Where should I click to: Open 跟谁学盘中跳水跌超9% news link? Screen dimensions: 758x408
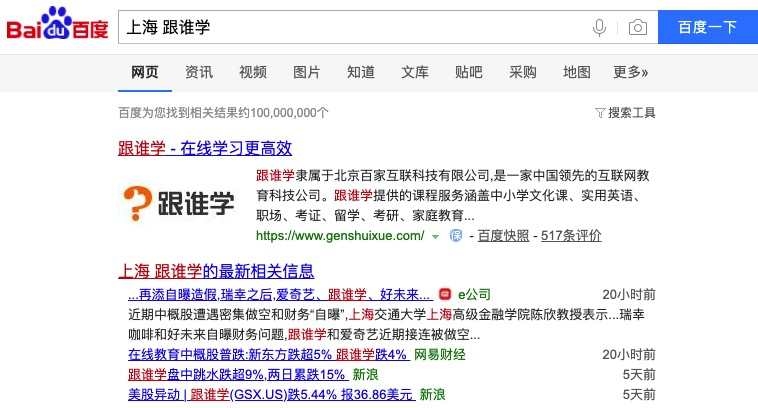(x=238, y=375)
